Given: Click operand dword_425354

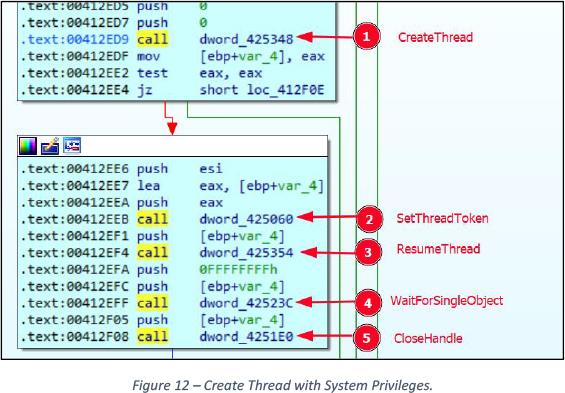Looking at the screenshot, I should (x=246, y=253).
